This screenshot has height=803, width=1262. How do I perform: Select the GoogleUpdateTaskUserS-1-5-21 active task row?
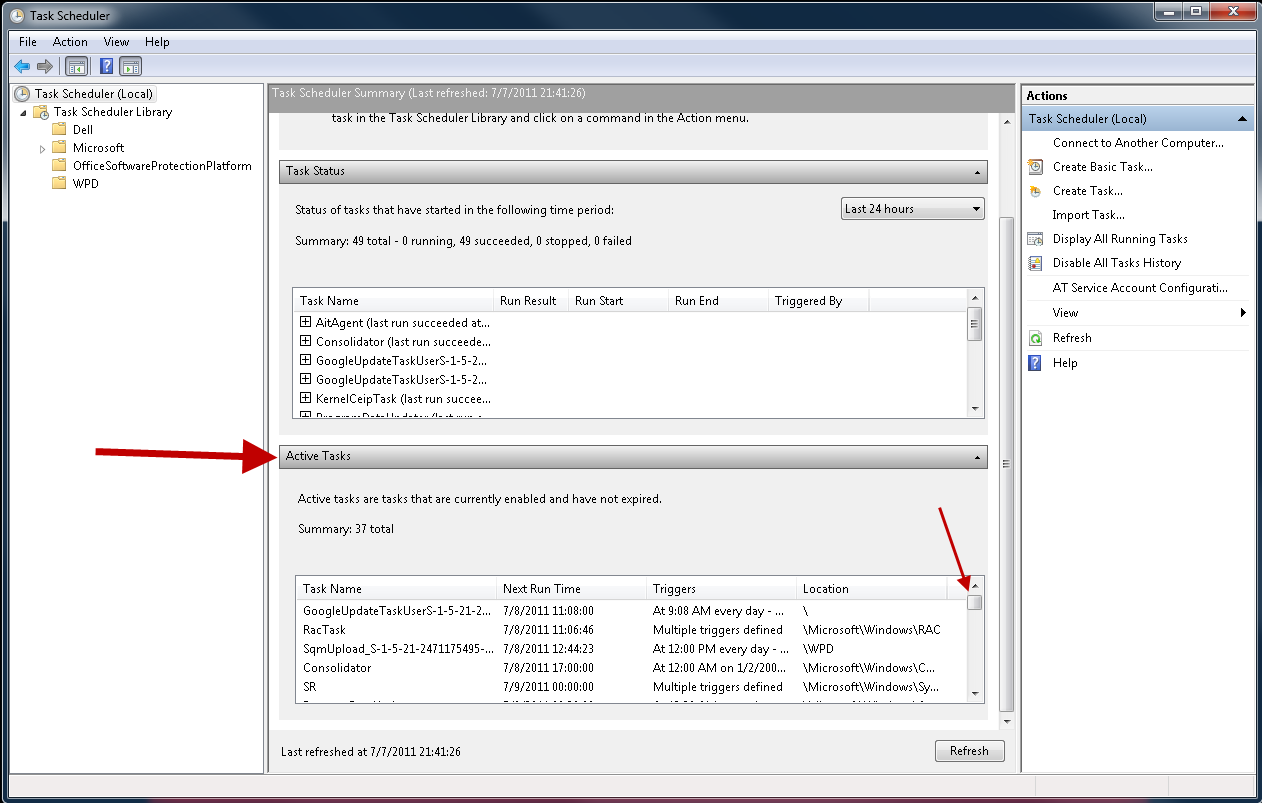coord(631,611)
